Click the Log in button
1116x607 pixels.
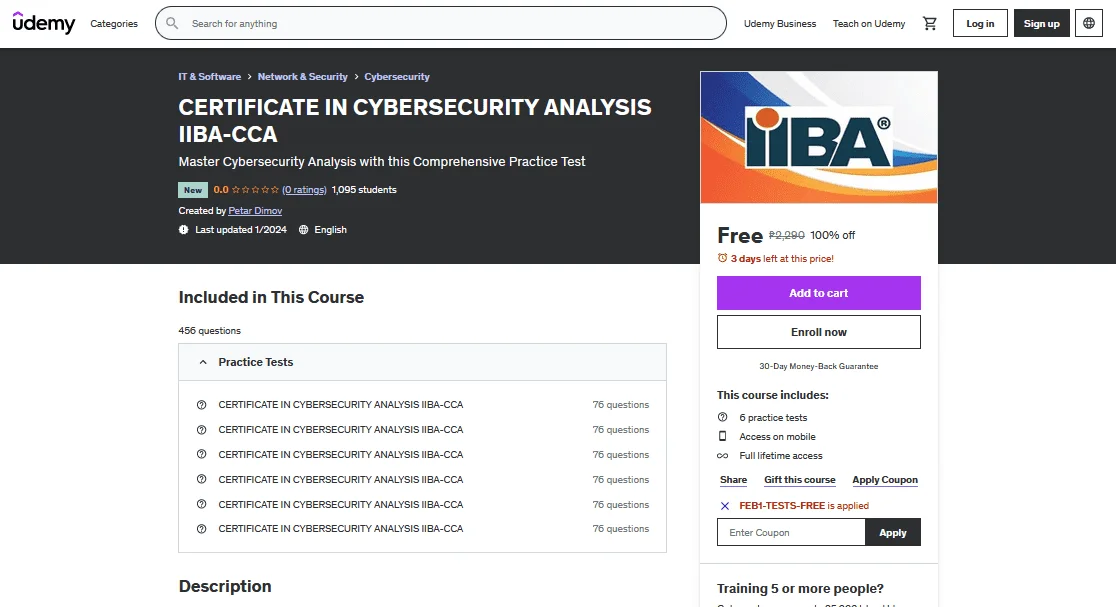click(980, 23)
